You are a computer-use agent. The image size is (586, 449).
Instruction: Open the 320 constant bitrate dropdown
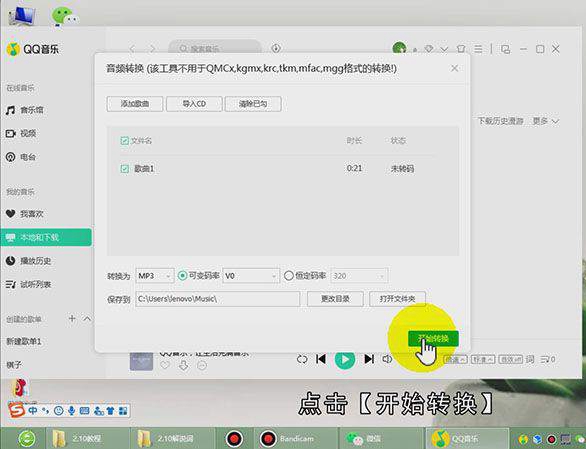click(x=359, y=276)
